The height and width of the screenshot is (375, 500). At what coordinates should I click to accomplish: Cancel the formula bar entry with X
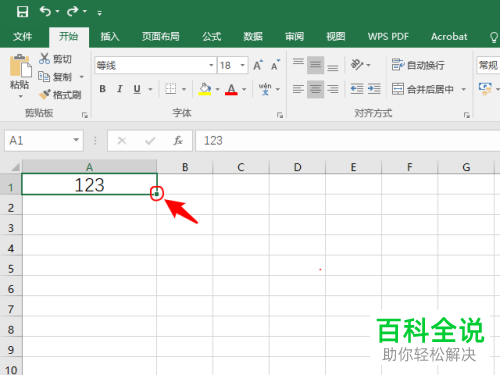click(122, 141)
